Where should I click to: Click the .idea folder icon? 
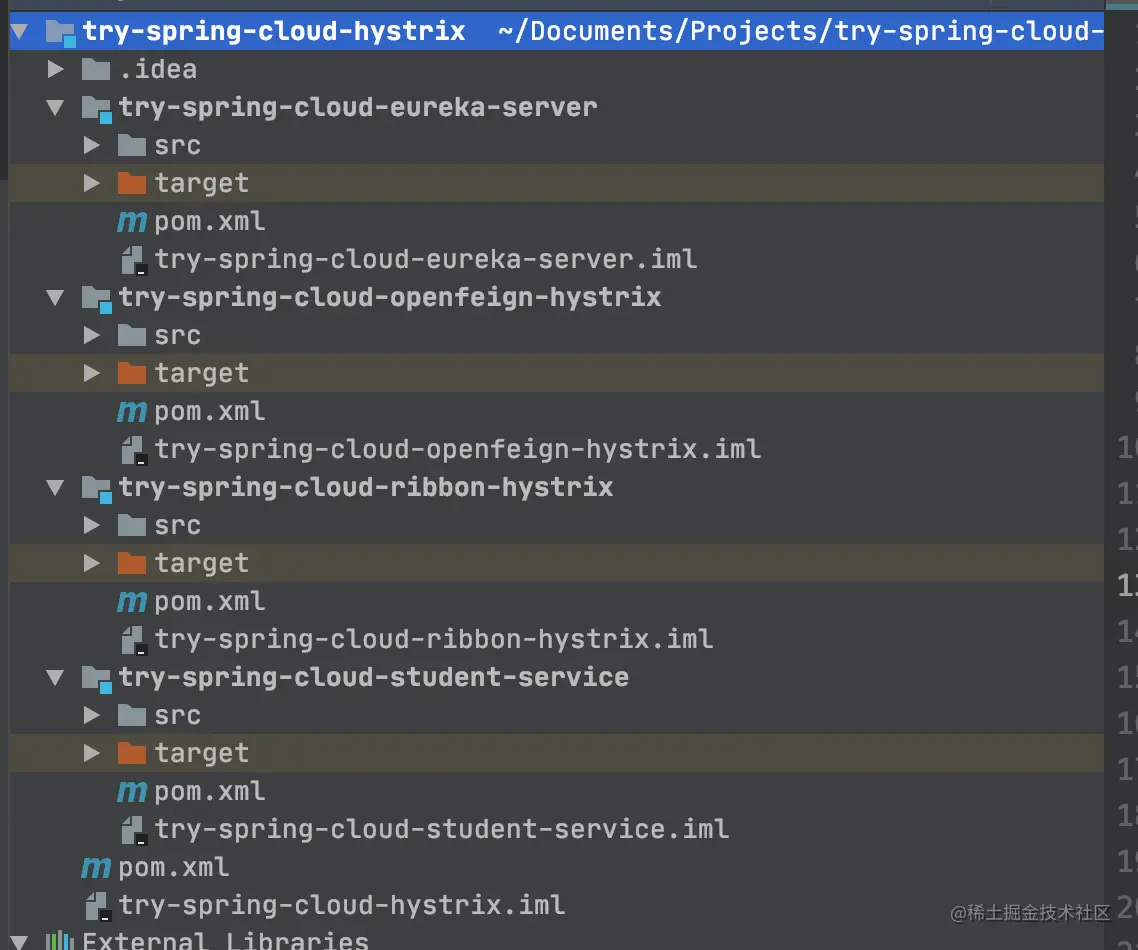coord(96,70)
